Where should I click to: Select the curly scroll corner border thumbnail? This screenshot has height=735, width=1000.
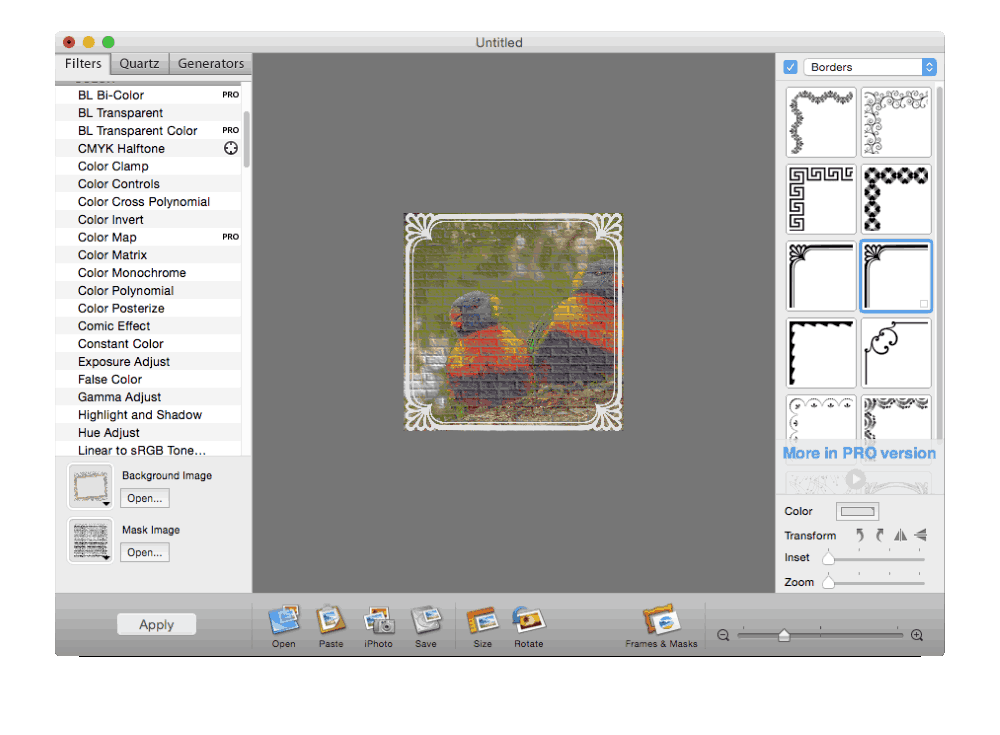pos(896,353)
